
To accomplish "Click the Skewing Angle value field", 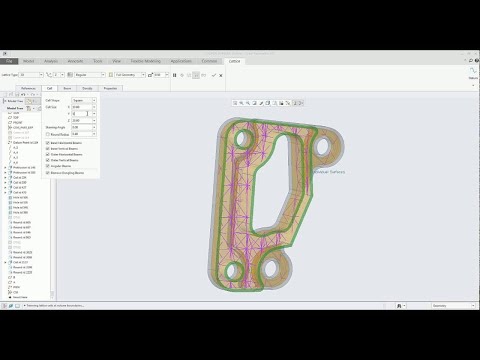I will click(82, 127).
